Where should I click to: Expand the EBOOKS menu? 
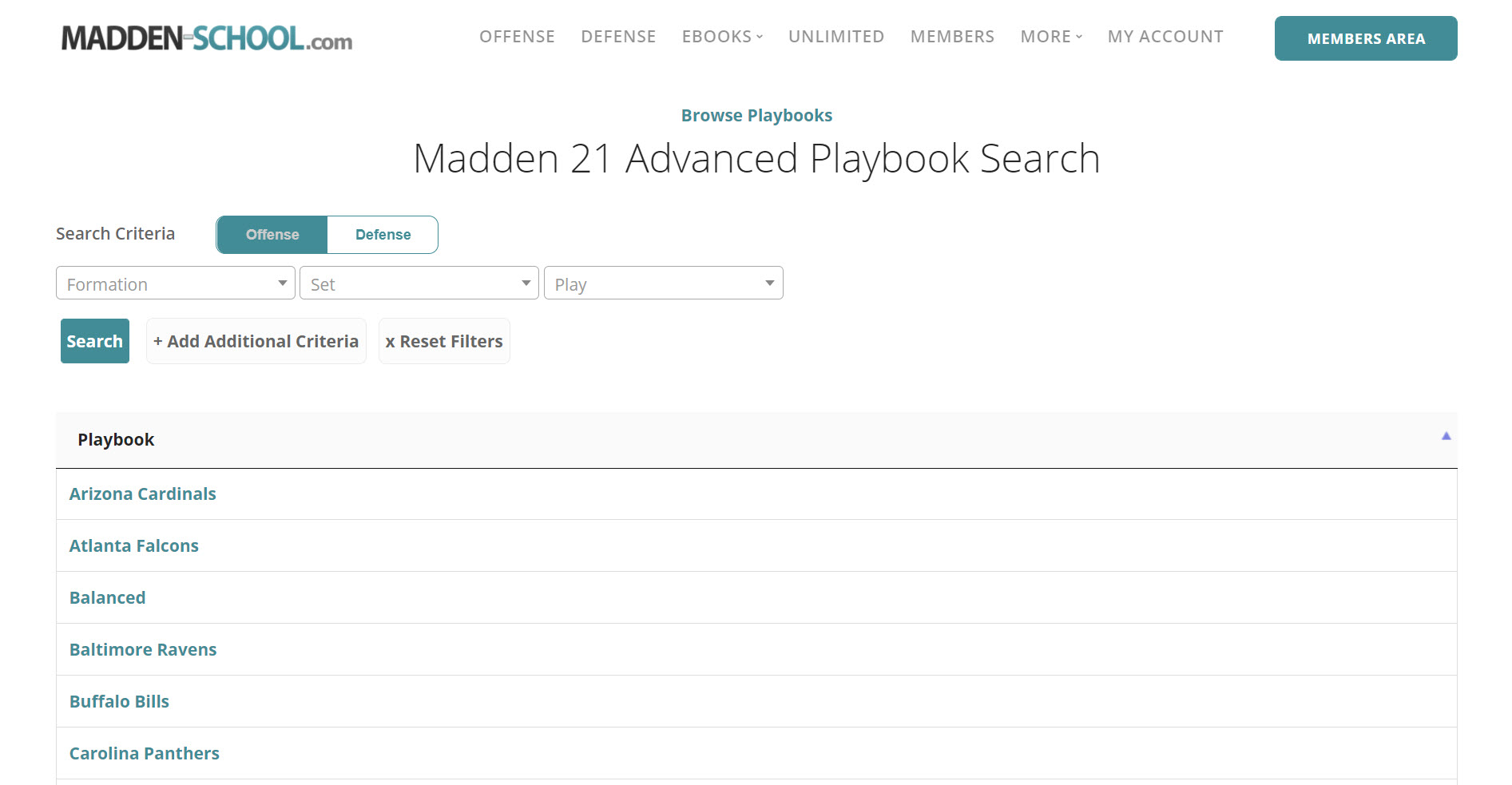click(722, 37)
